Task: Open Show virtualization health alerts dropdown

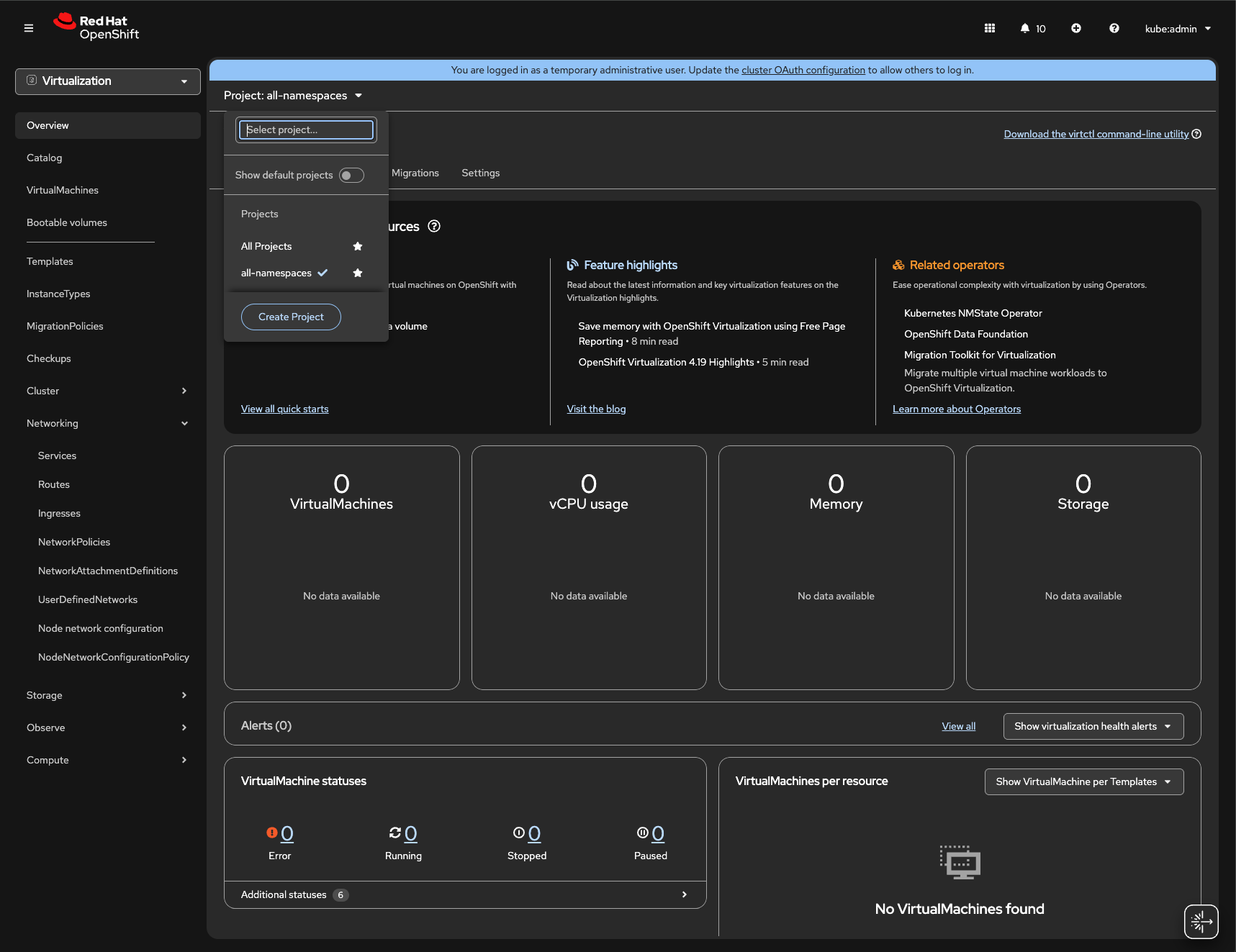Action: point(1093,726)
